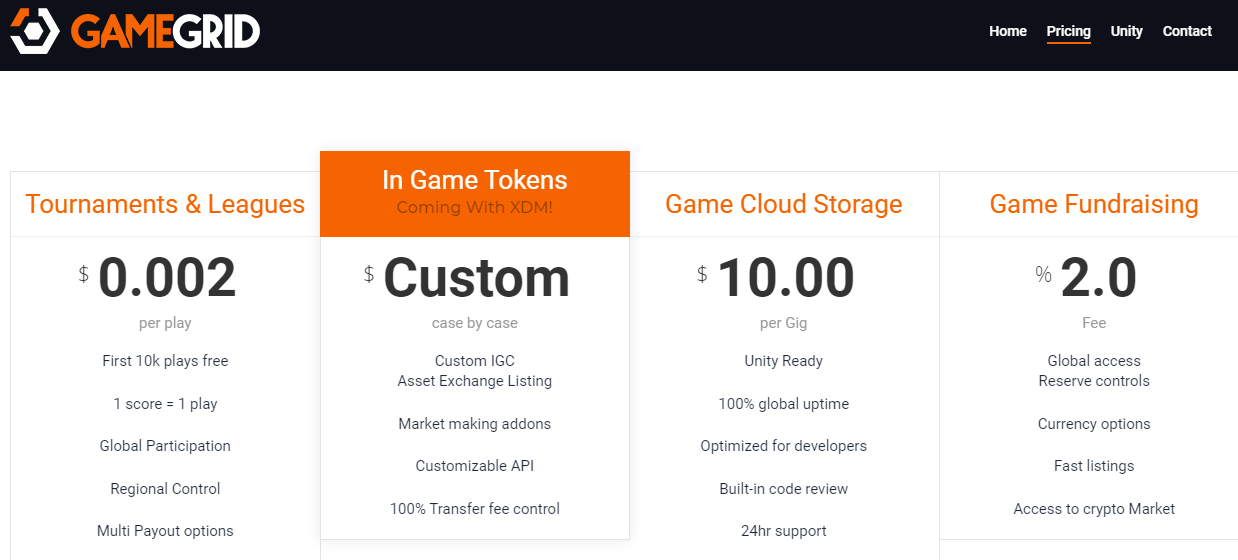The height and width of the screenshot is (560, 1238).
Task: Click the 2.0 percent Fee value
Action: click(1098, 278)
